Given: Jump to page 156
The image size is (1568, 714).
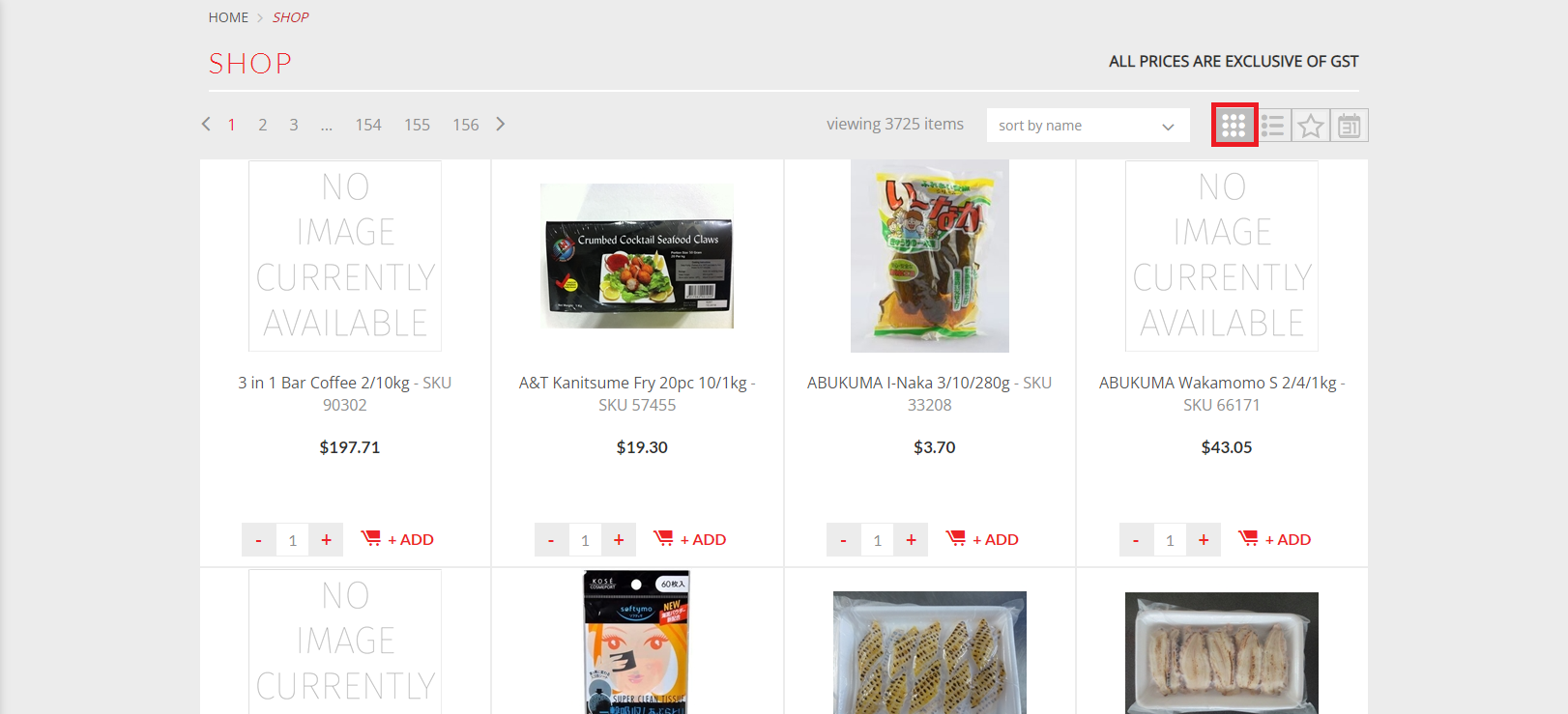Looking at the screenshot, I should click(466, 125).
